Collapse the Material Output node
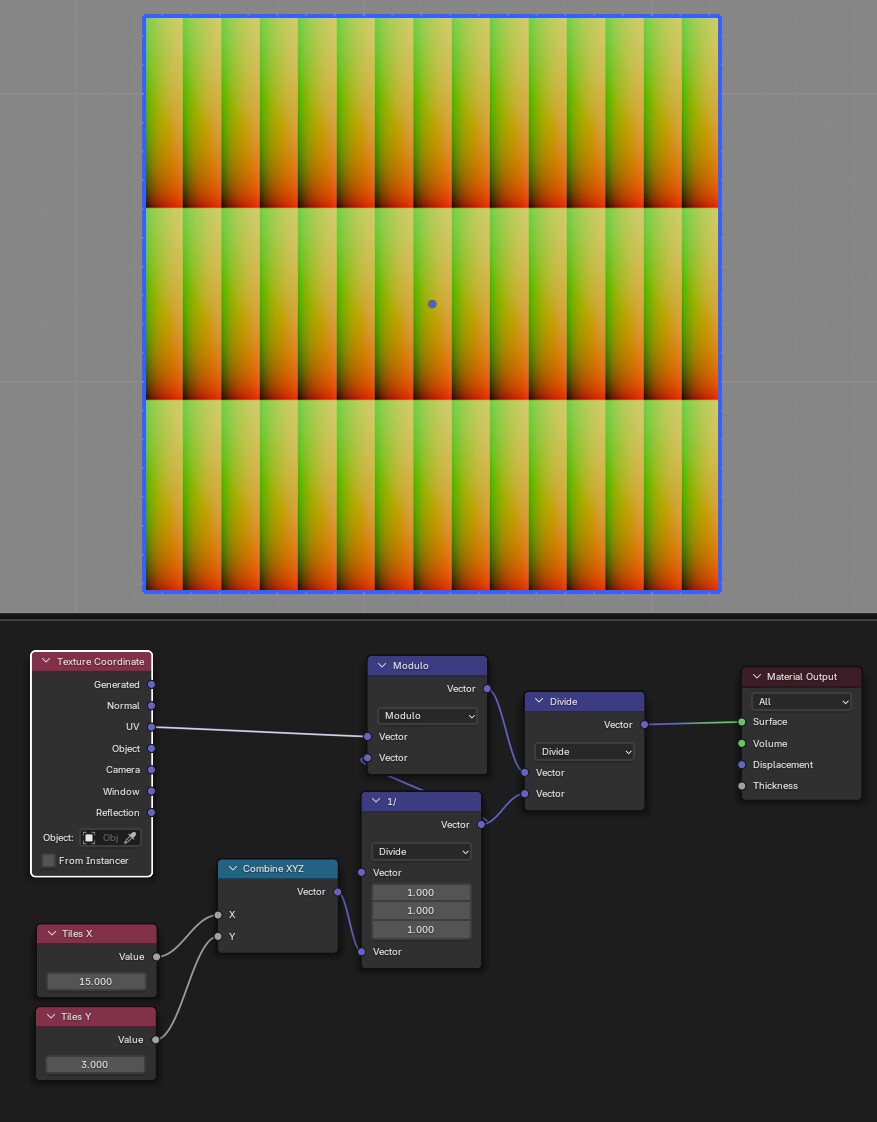This screenshot has width=877, height=1122. (756, 676)
